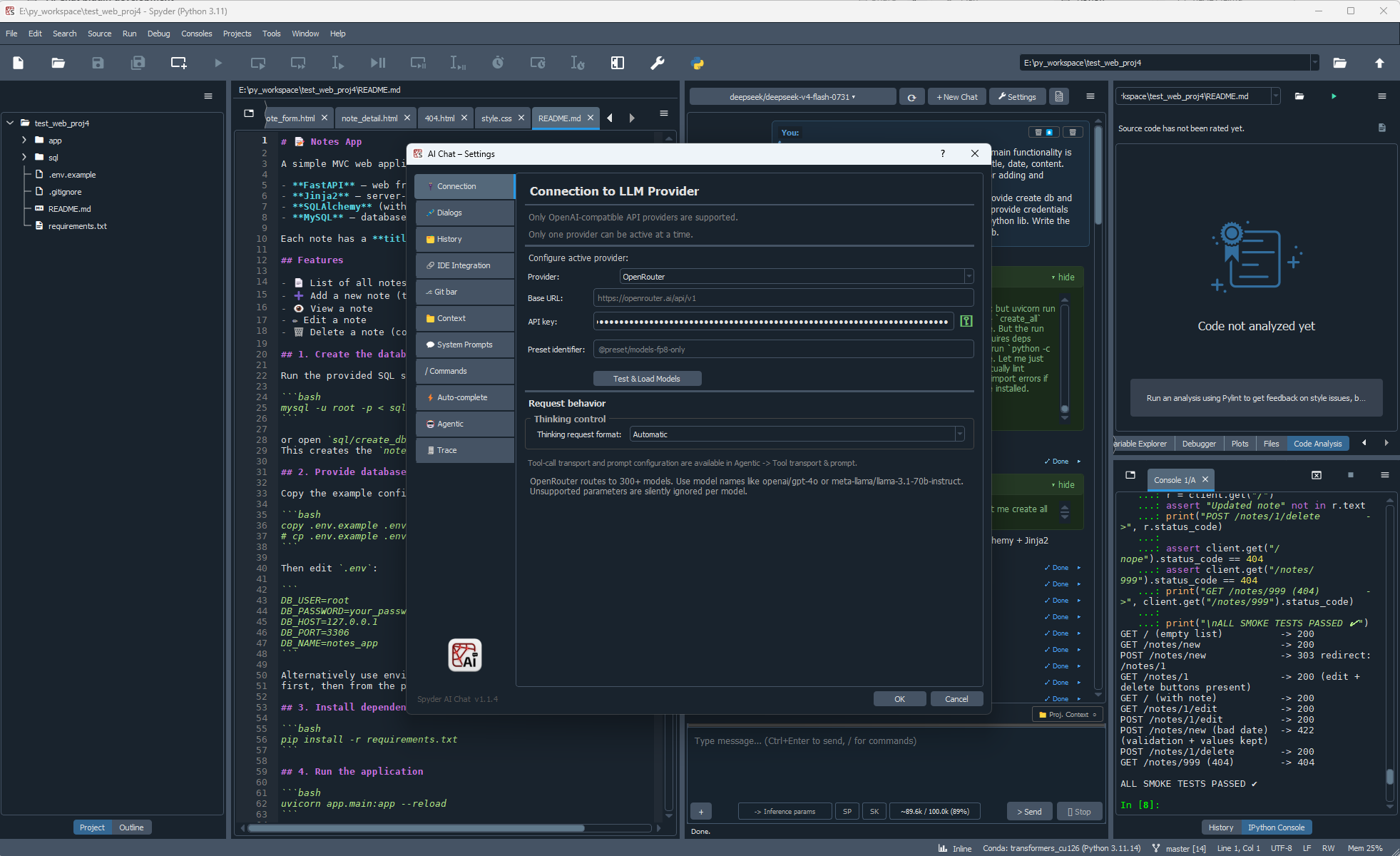The width and height of the screenshot is (1400, 856).
Task: Open the IPython console hamburger menu
Action: [1385, 475]
